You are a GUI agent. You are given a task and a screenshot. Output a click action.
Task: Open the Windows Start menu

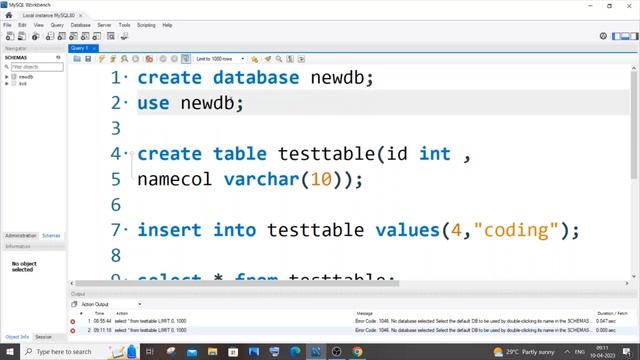coord(9,351)
